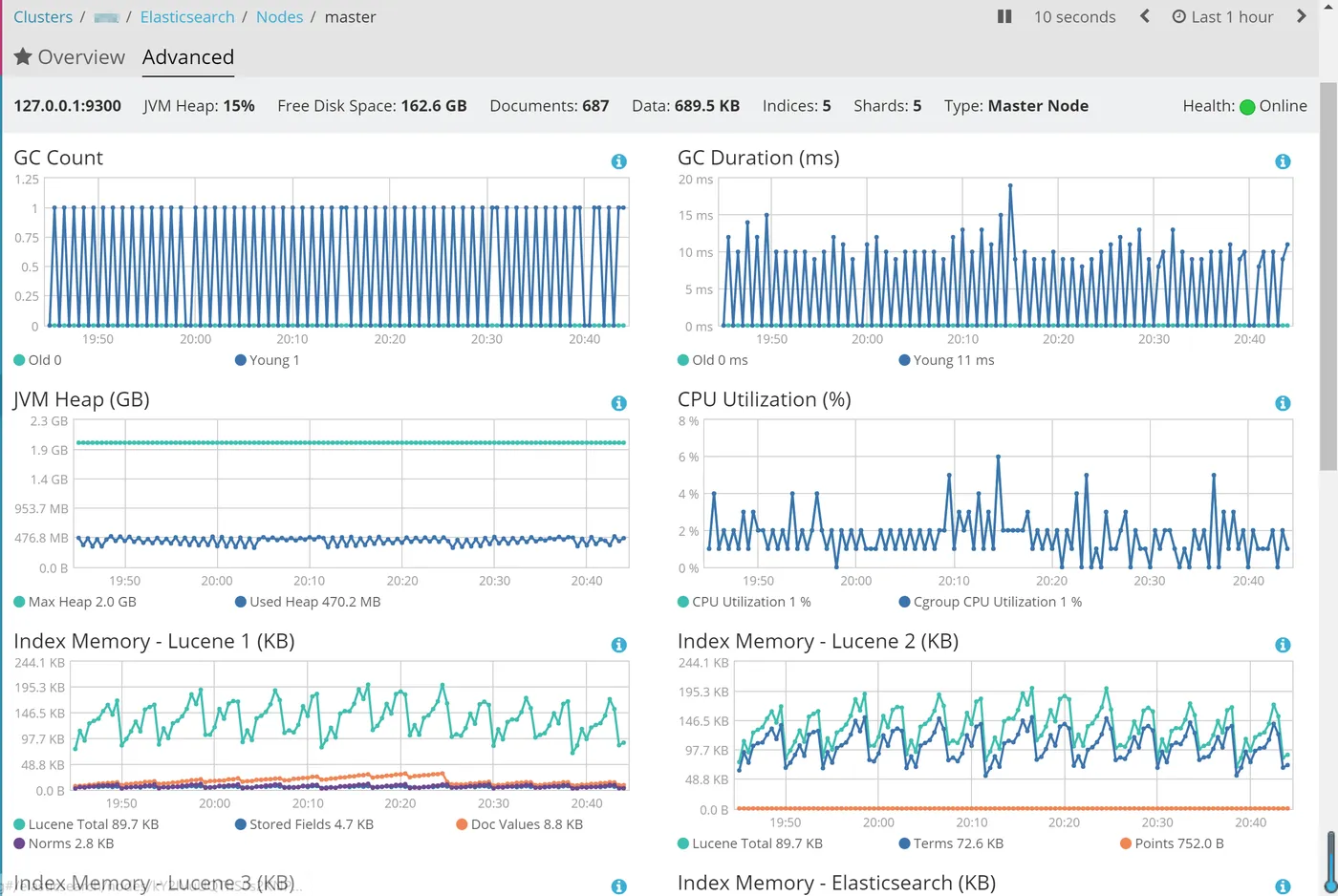Toggle Cgroup CPU Utilization 1 % legend item
This screenshot has height=896, width=1338.
point(990,602)
